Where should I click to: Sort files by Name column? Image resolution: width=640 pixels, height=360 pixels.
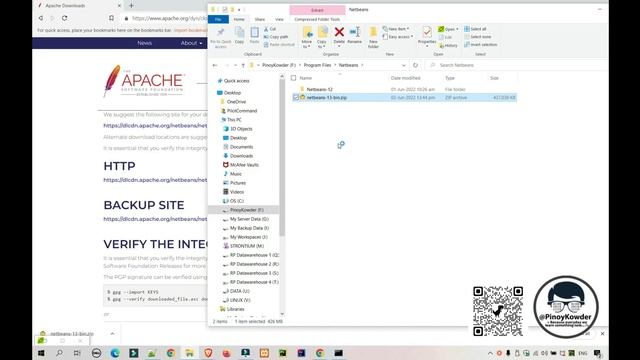click(306, 78)
